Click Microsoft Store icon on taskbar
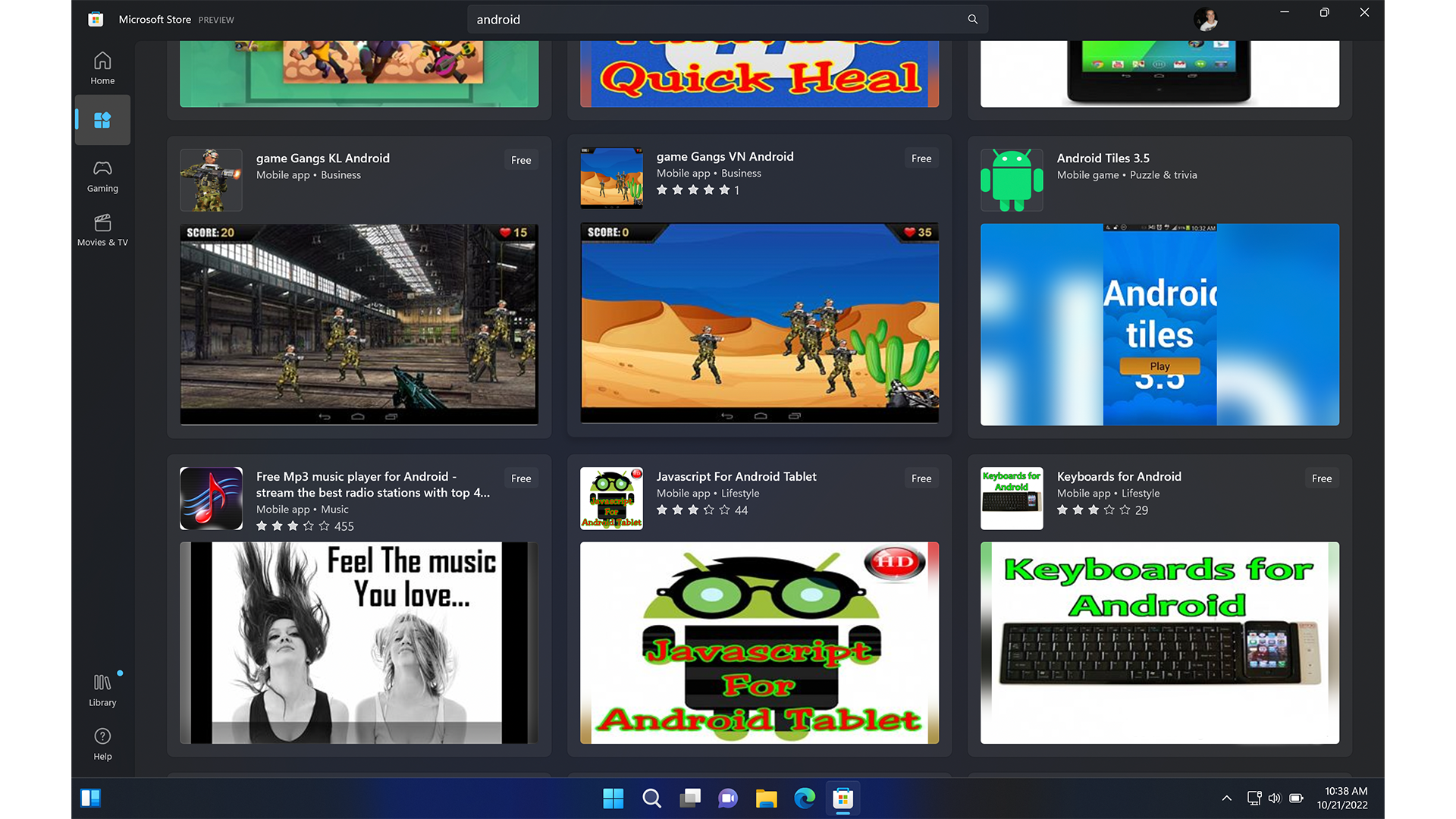The width and height of the screenshot is (1456, 819). click(843, 799)
